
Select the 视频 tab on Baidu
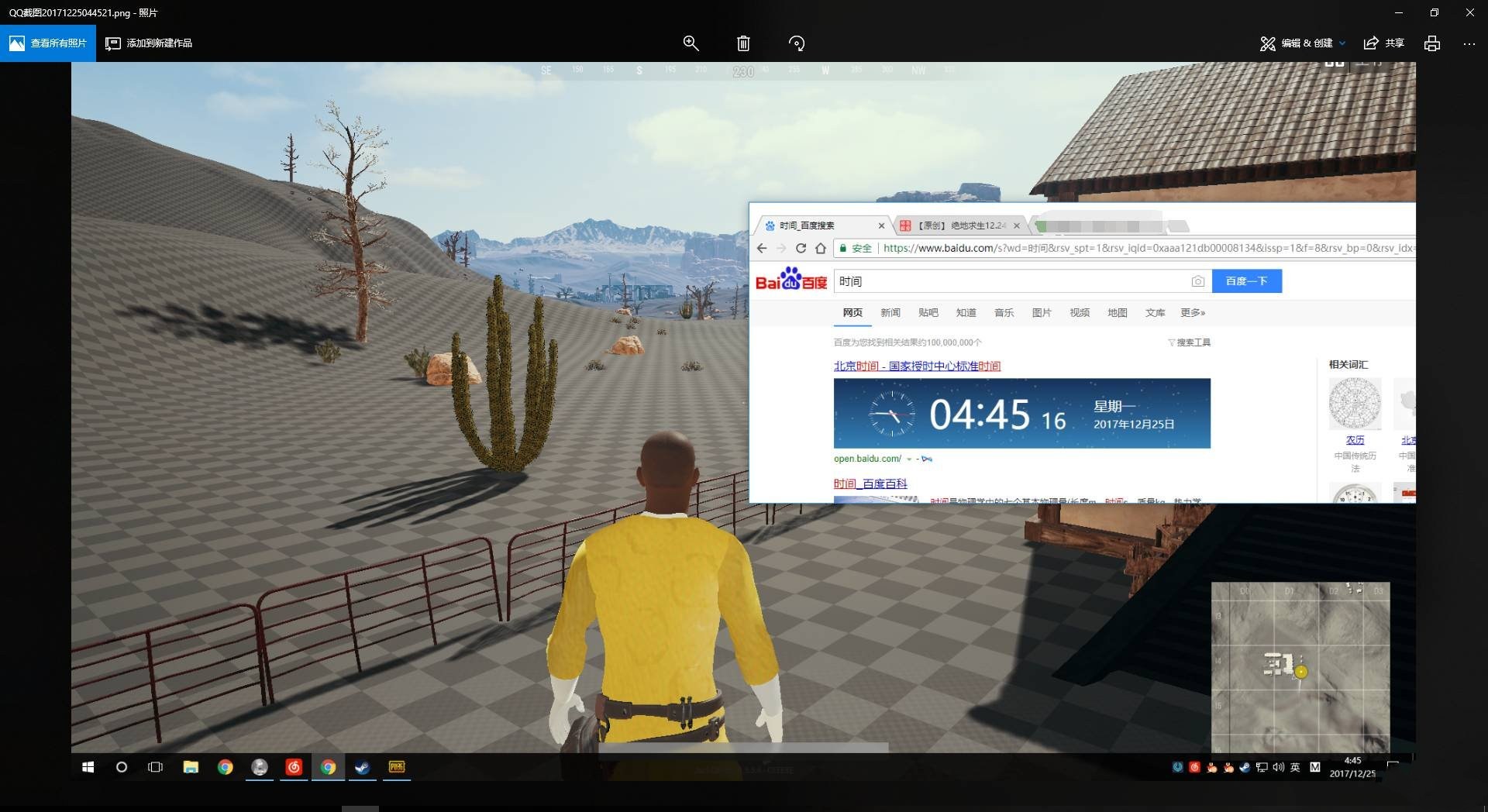pos(1080,313)
